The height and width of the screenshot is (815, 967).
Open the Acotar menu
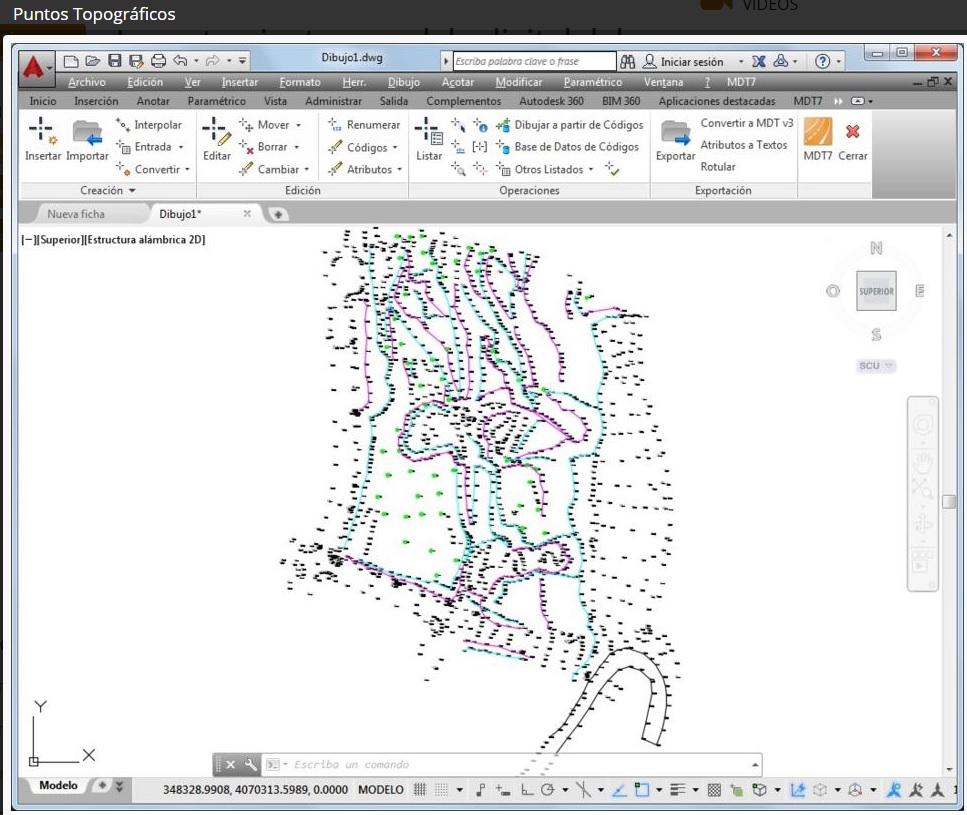(x=458, y=82)
